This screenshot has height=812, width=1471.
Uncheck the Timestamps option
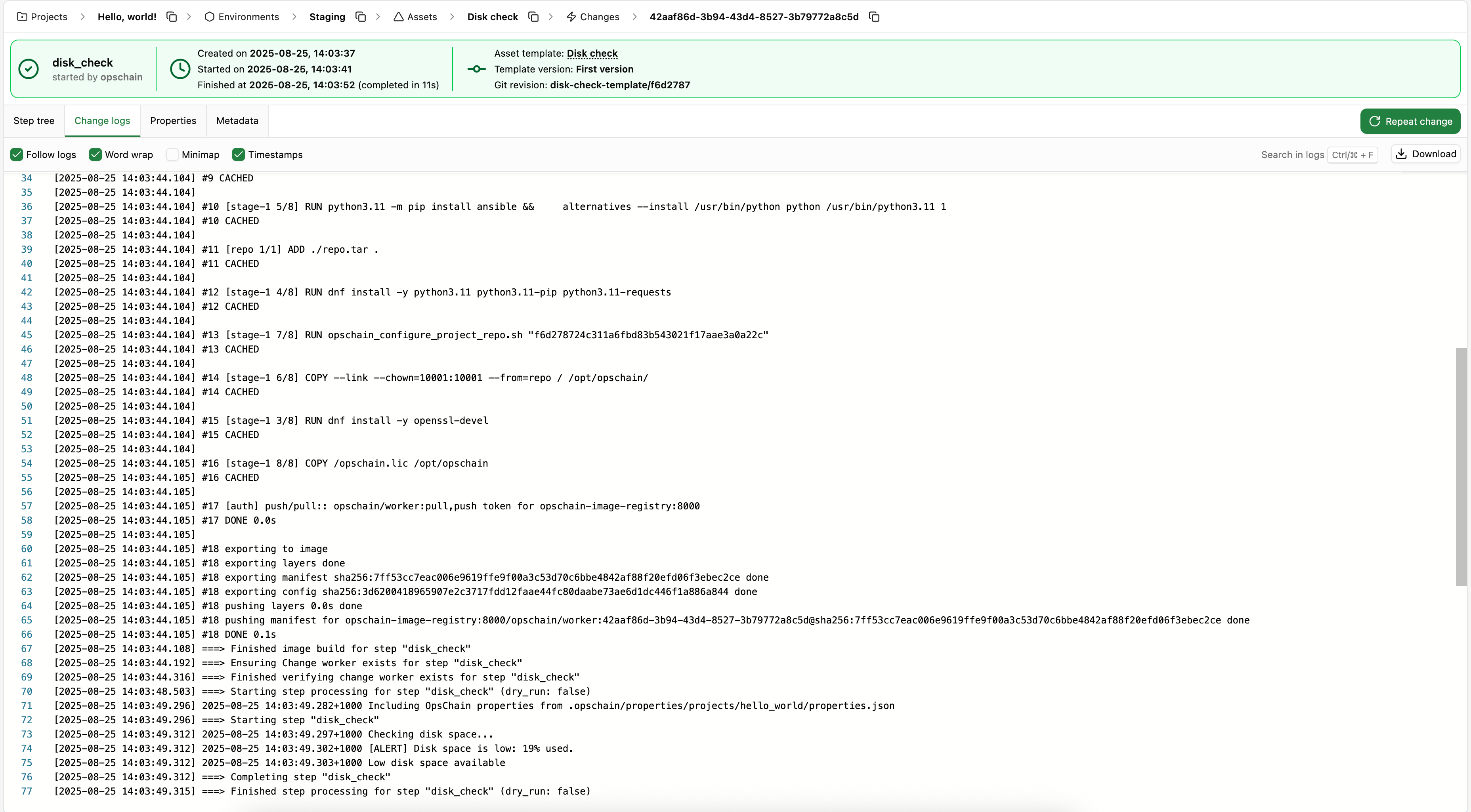click(x=239, y=154)
